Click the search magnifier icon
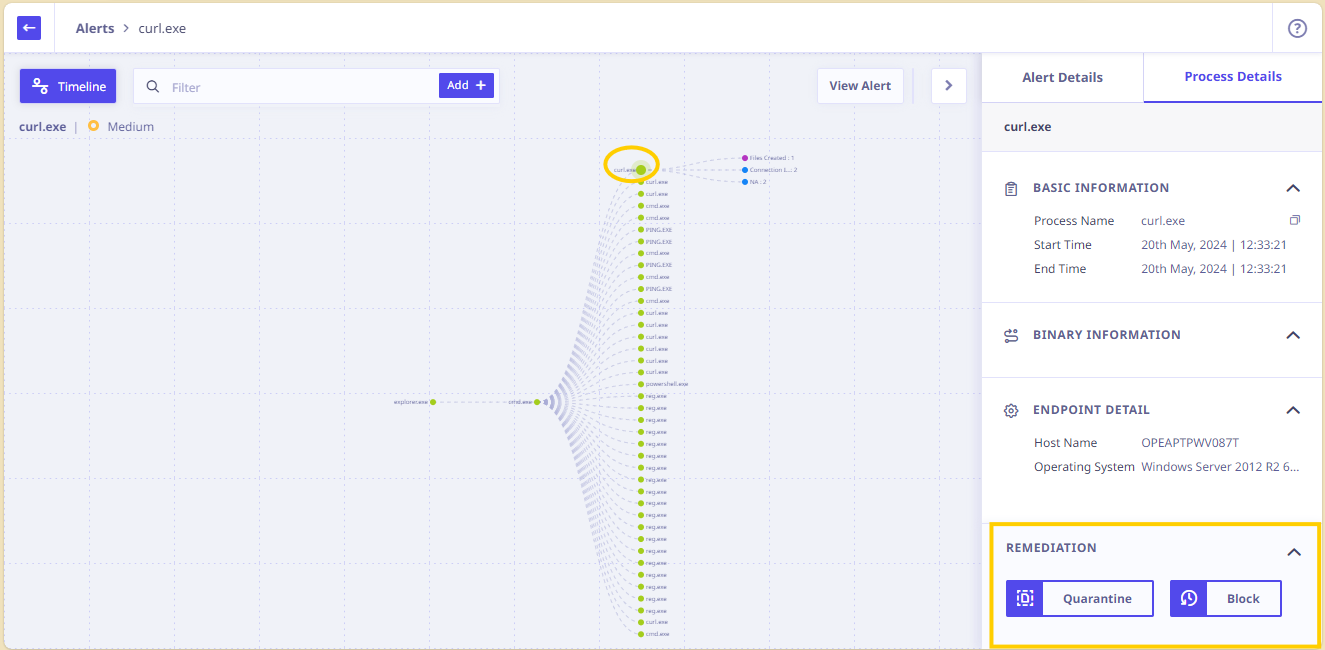 pos(153,86)
